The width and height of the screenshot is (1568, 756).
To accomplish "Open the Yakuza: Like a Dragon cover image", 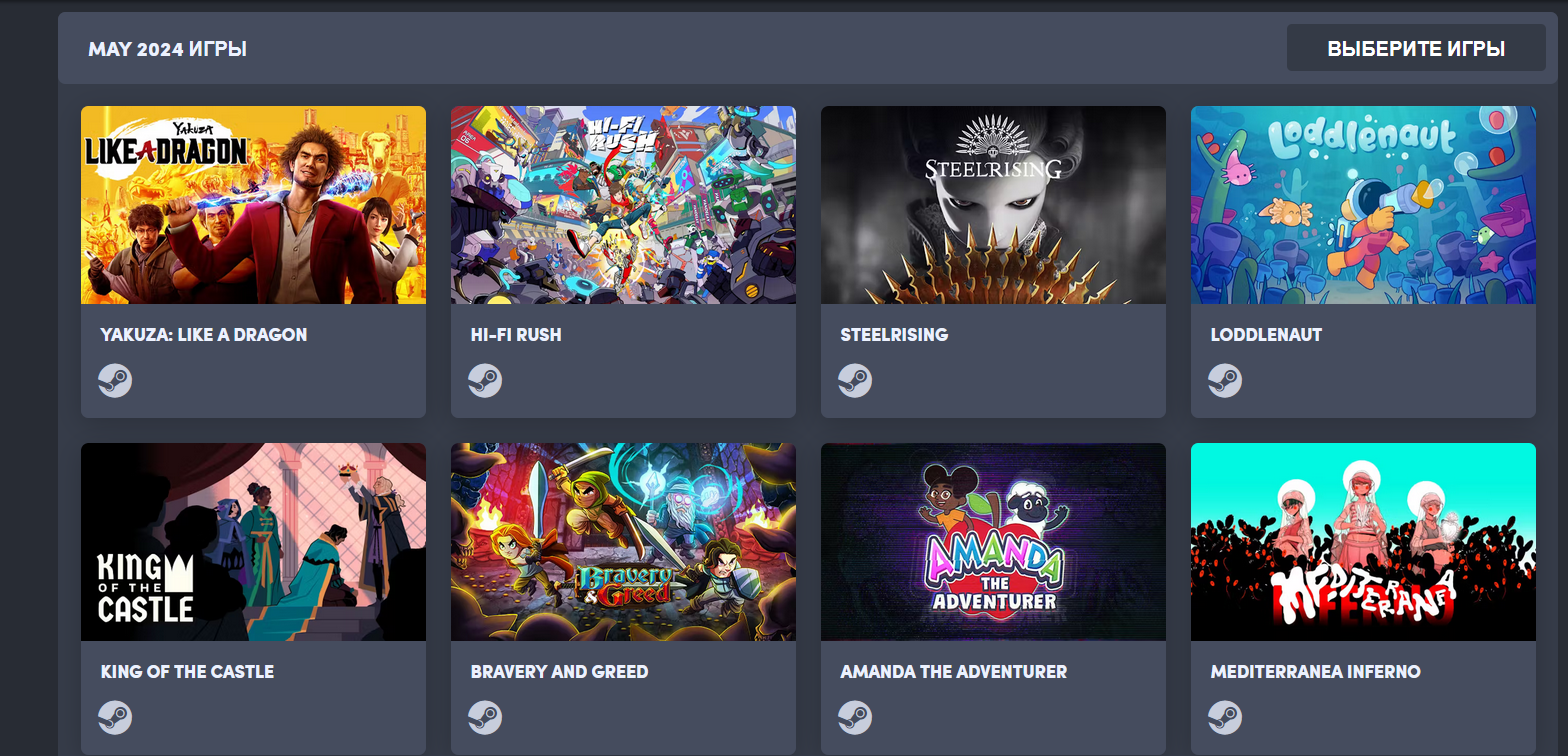I will click(x=253, y=205).
